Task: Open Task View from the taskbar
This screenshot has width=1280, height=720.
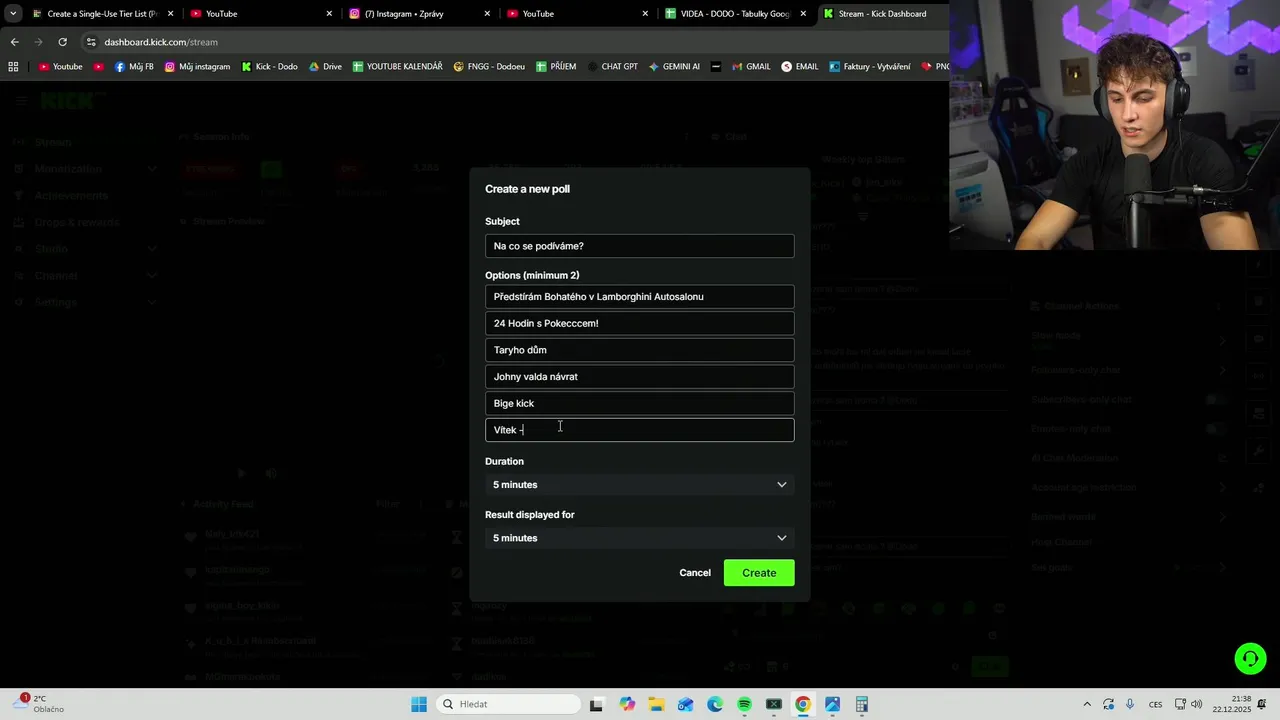Action: pyautogui.click(x=596, y=704)
